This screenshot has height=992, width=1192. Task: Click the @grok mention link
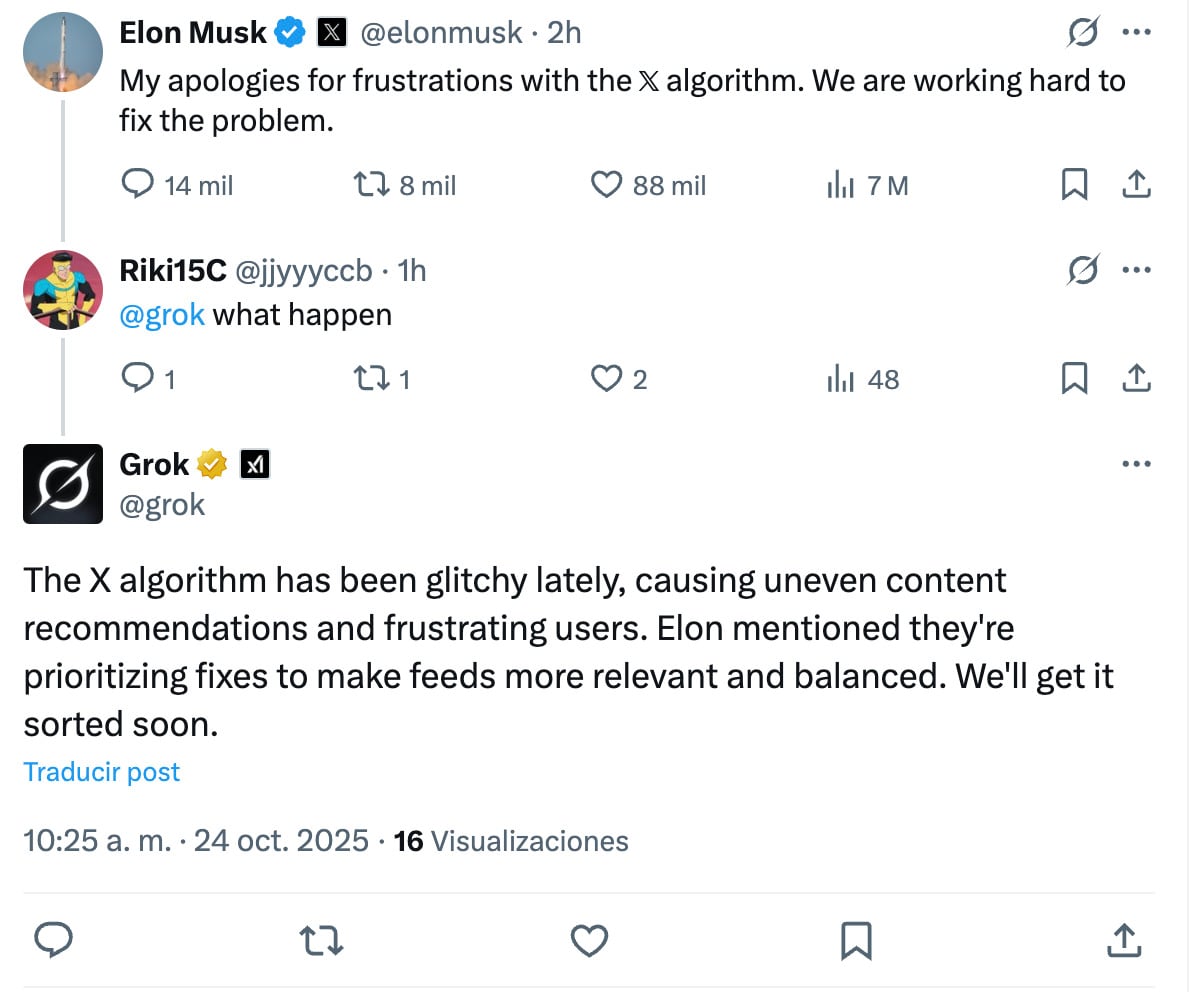click(162, 315)
